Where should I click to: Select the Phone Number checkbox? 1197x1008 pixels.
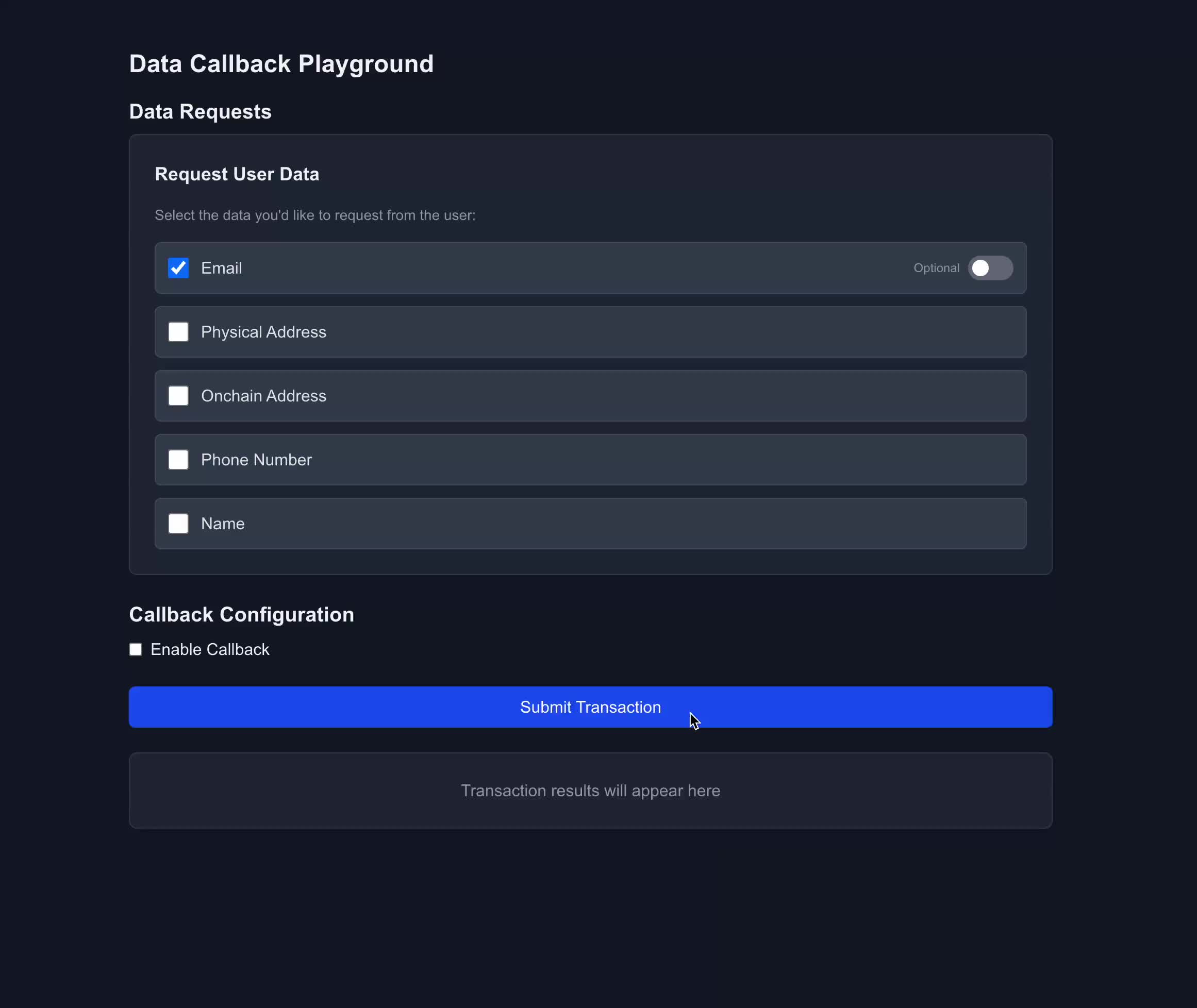pyautogui.click(x=178, y=460)
